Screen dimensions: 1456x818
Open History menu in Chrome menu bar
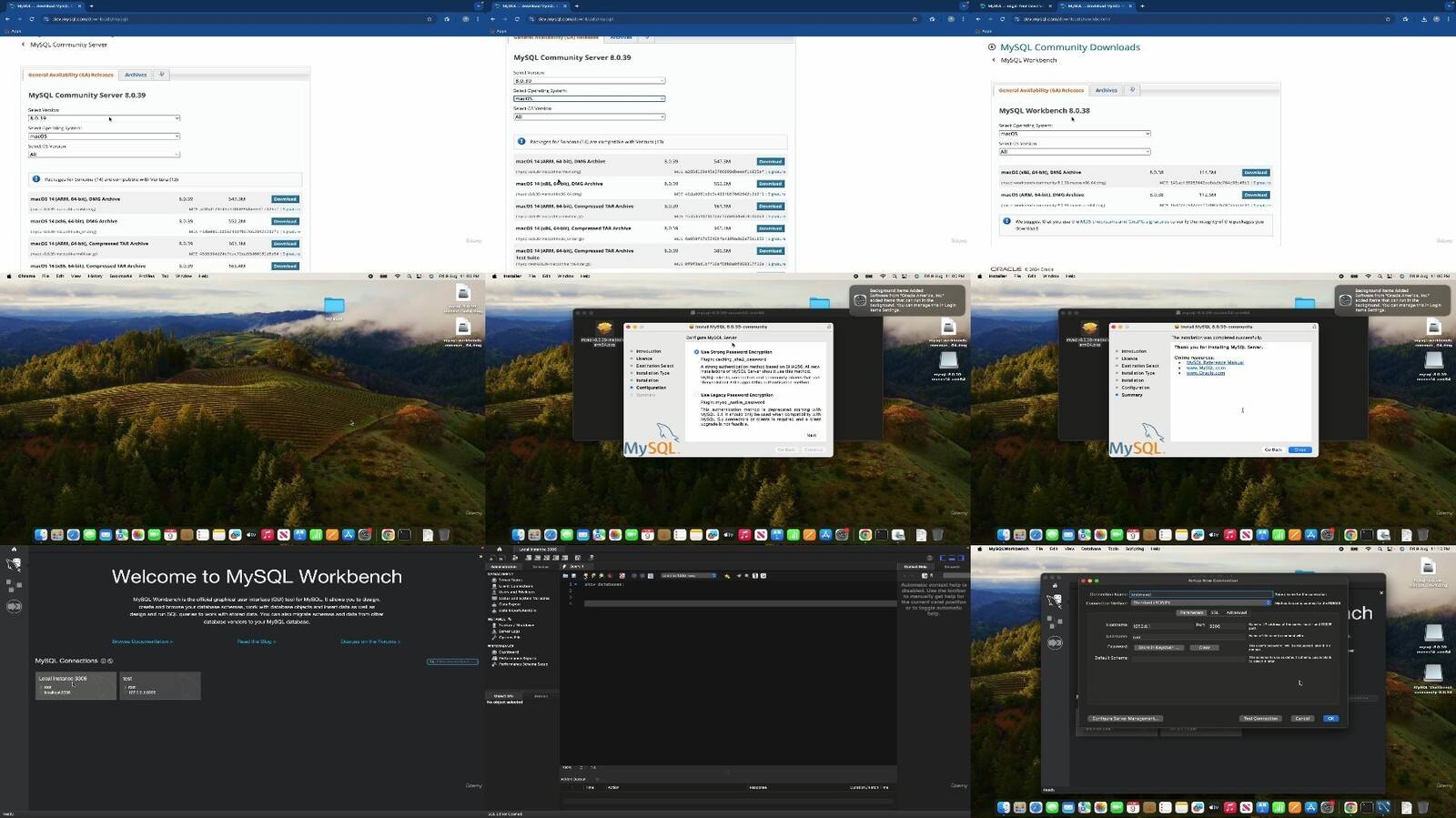tap(95, 276)
